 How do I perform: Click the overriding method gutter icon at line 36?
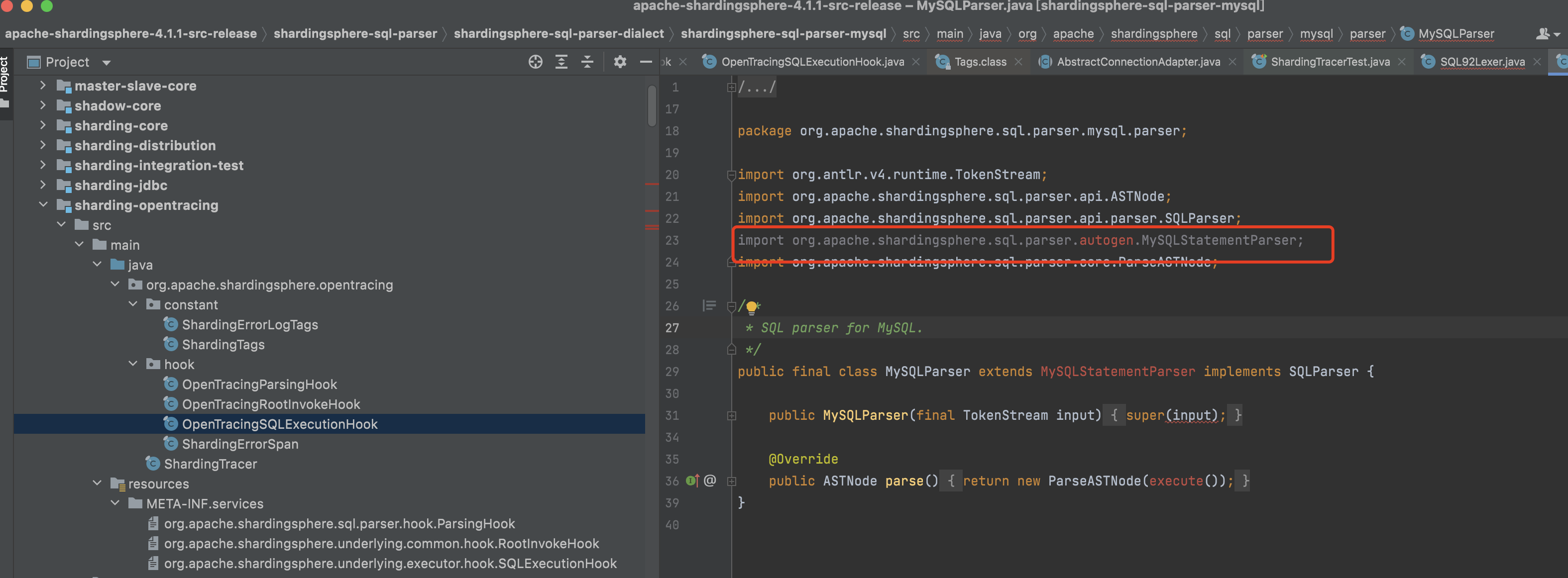pyautogui.click(x=691, y=481)
